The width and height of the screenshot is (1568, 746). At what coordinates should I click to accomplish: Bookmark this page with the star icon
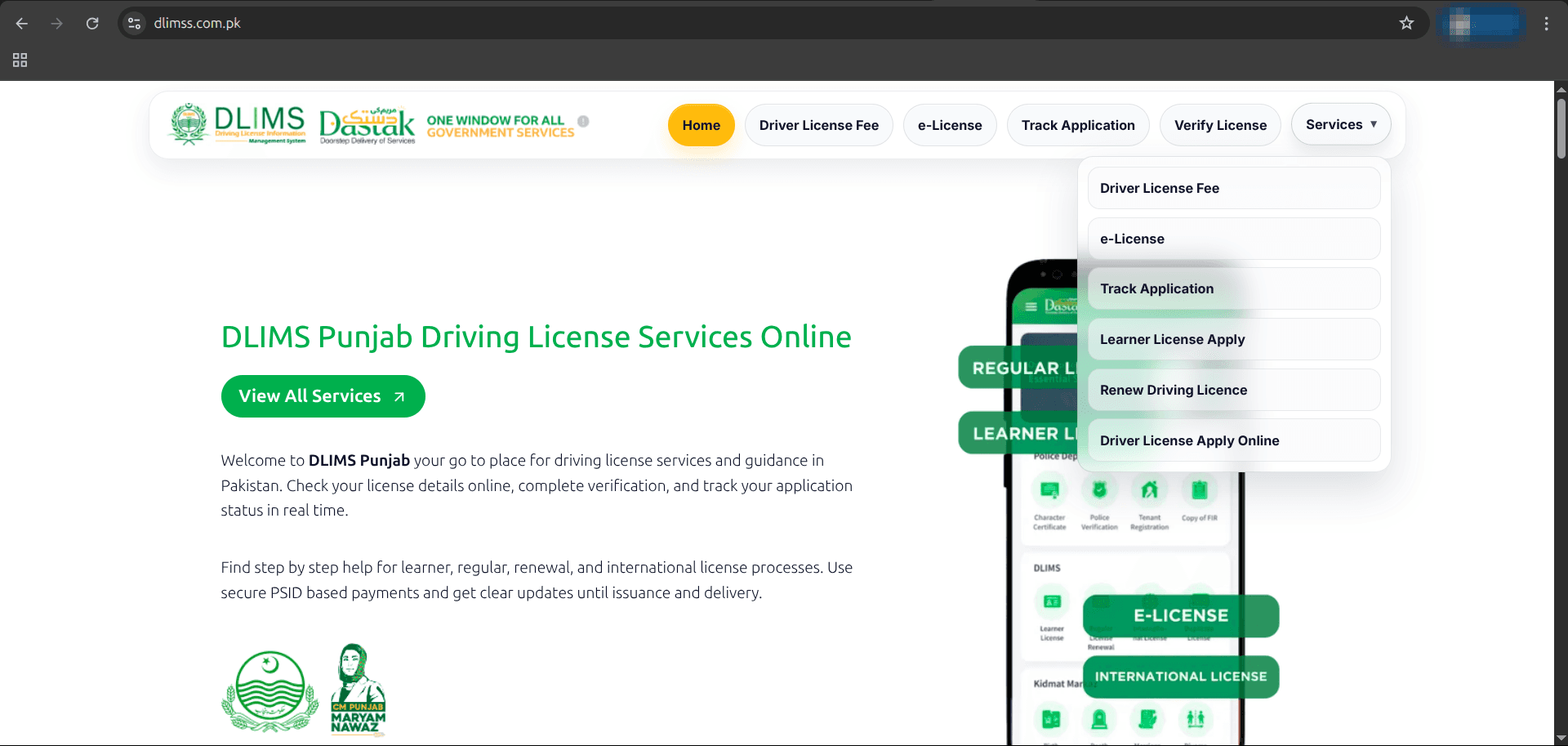click(1406, 23)
